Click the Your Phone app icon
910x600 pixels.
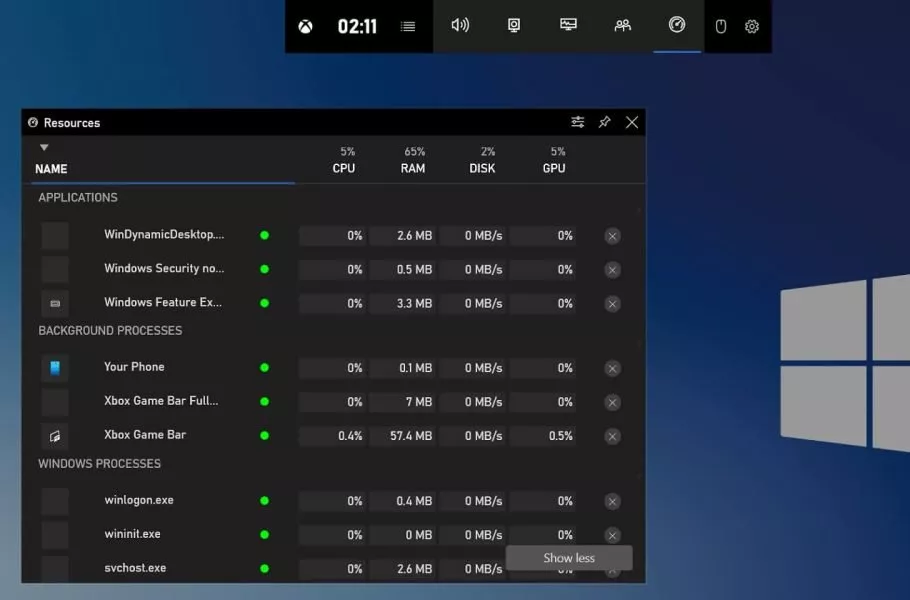55,368
